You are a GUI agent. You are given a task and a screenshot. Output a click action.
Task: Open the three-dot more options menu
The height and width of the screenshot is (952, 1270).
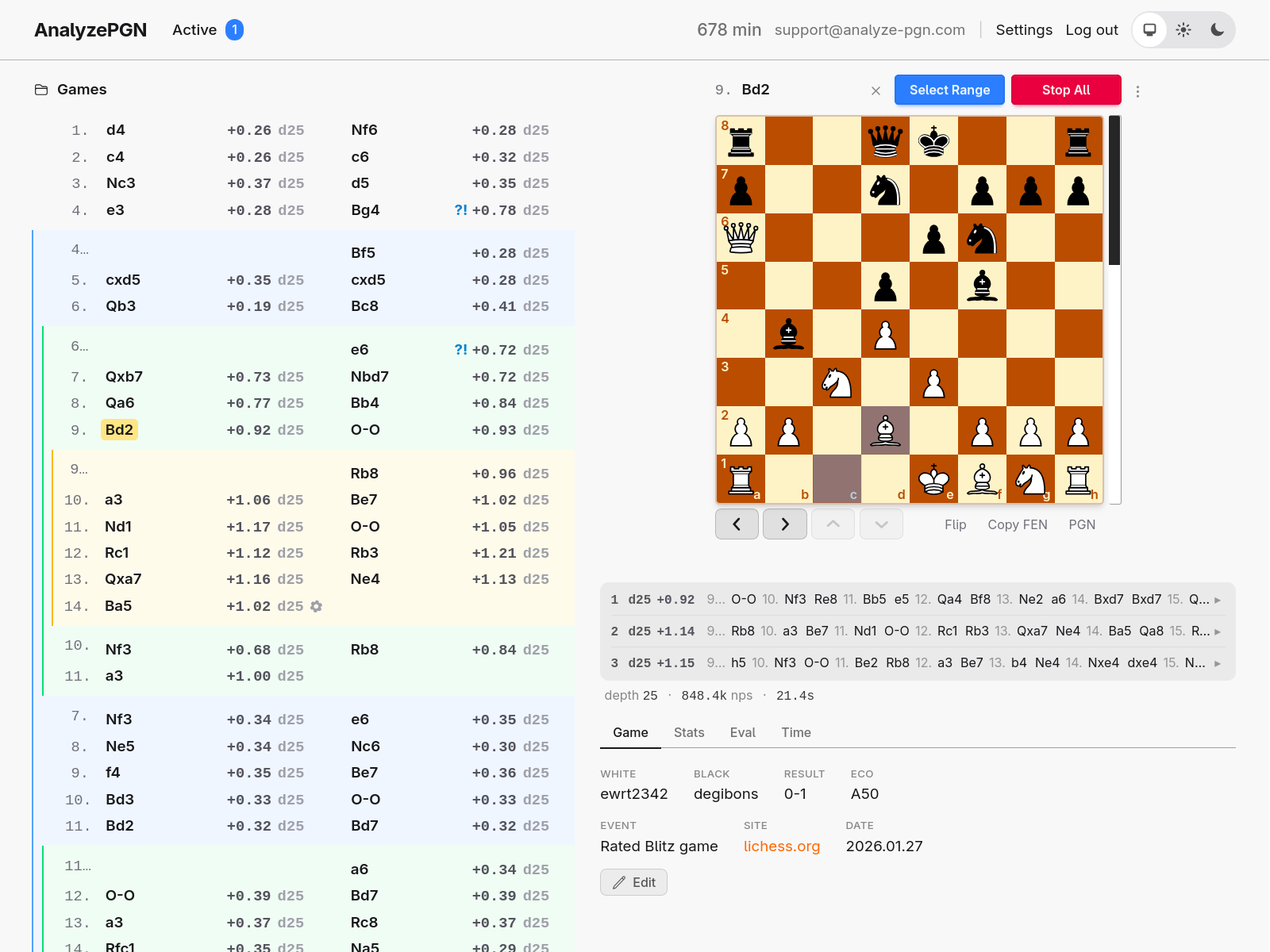(x=1137, y=91)
